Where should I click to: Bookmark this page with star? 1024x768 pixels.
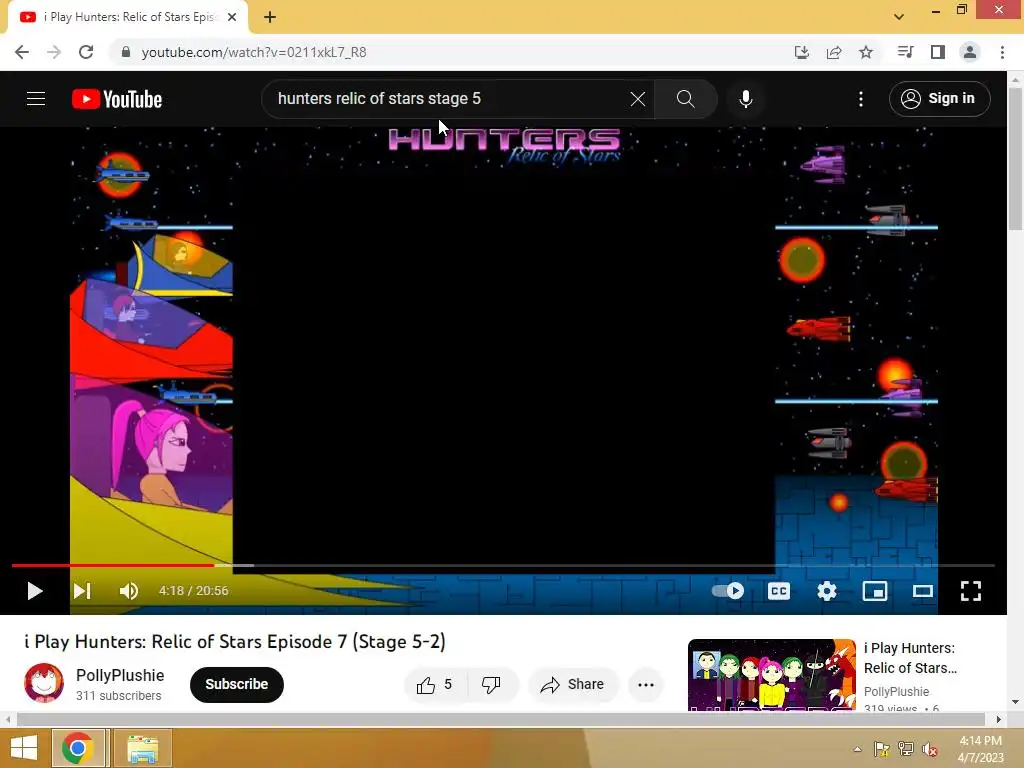coord(866,52)
